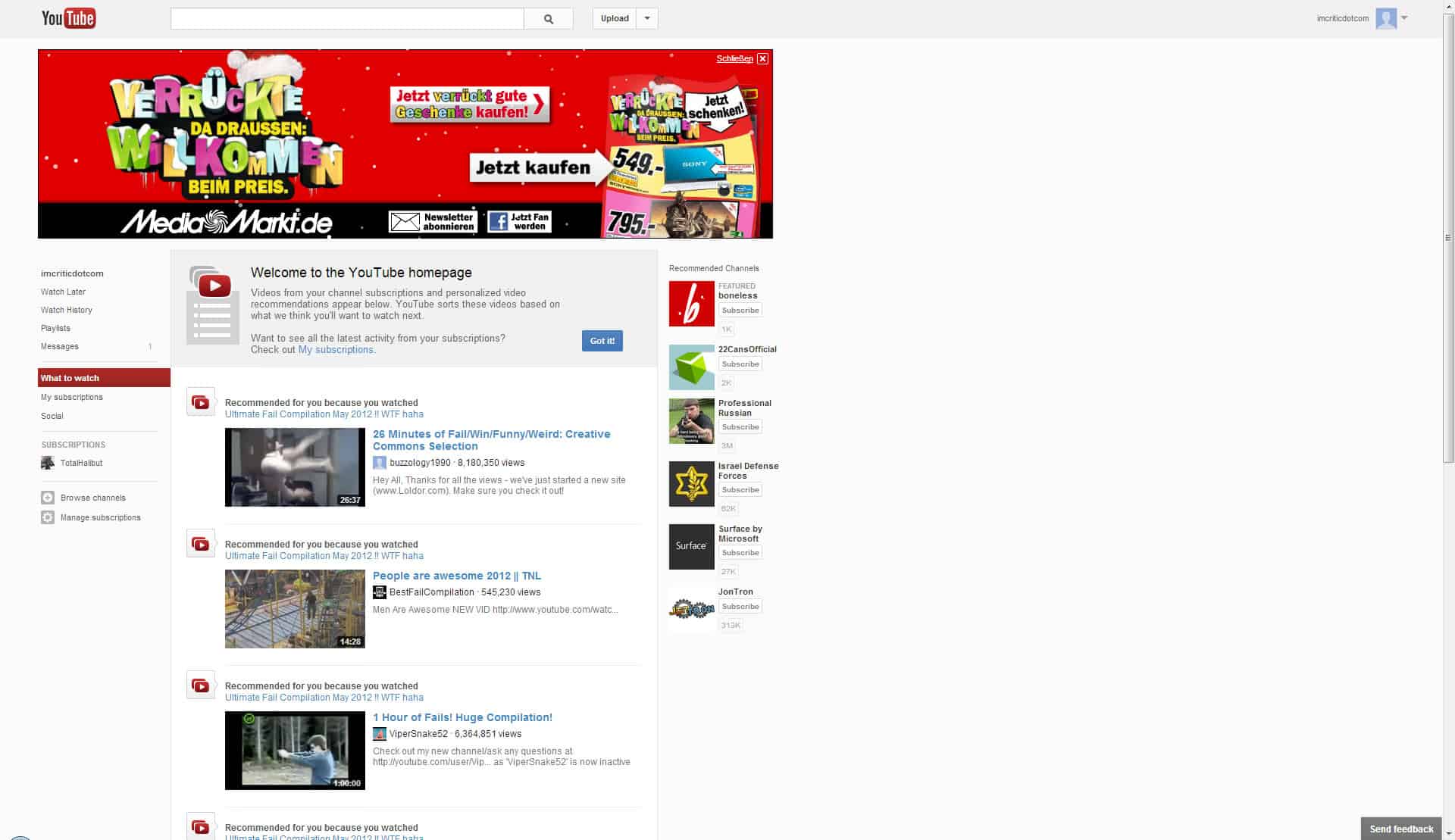Screen dimensions: 1455x840
Task: Subscribe to Professional Russian channel
Action: pos(740,427)
